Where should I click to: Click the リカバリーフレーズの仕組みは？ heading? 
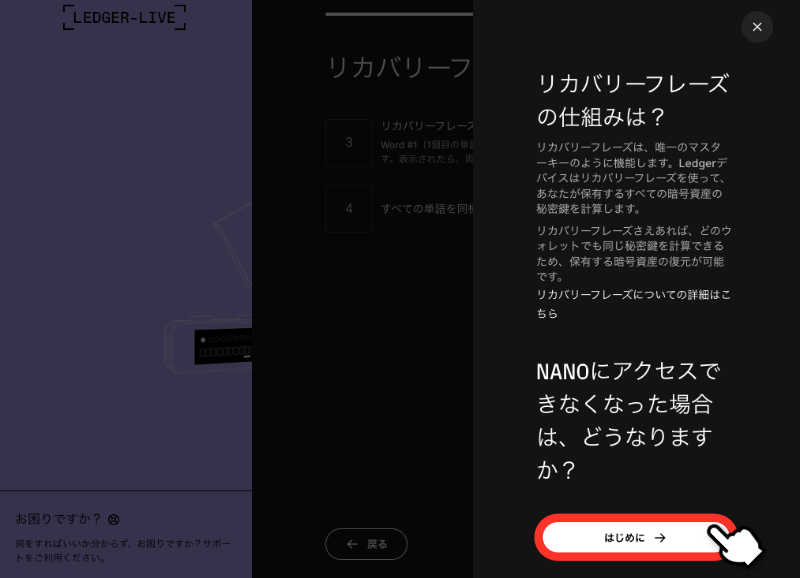click(x=633, y=100)
